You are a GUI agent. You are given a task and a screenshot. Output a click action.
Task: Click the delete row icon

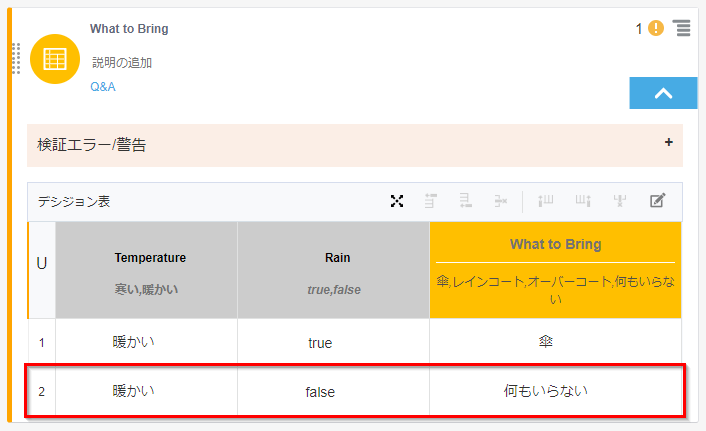500,201
